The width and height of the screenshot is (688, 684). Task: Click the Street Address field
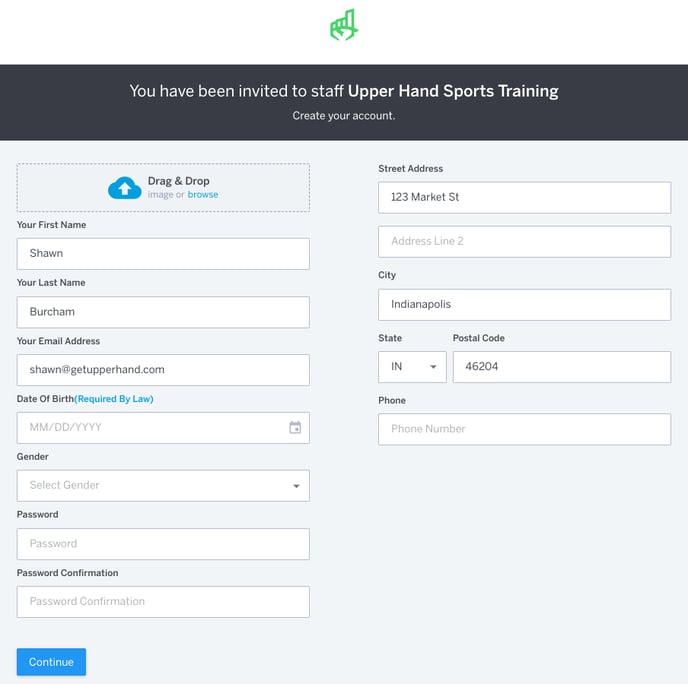524,197
